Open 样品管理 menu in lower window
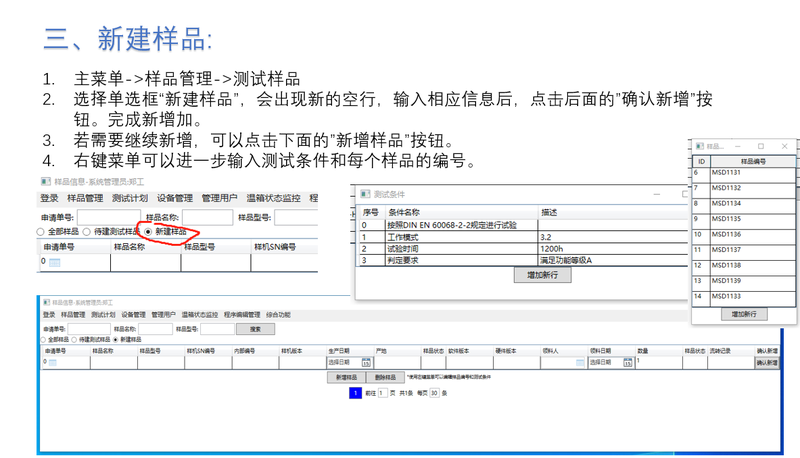This screenshot has width=800, height=458. 73,315
